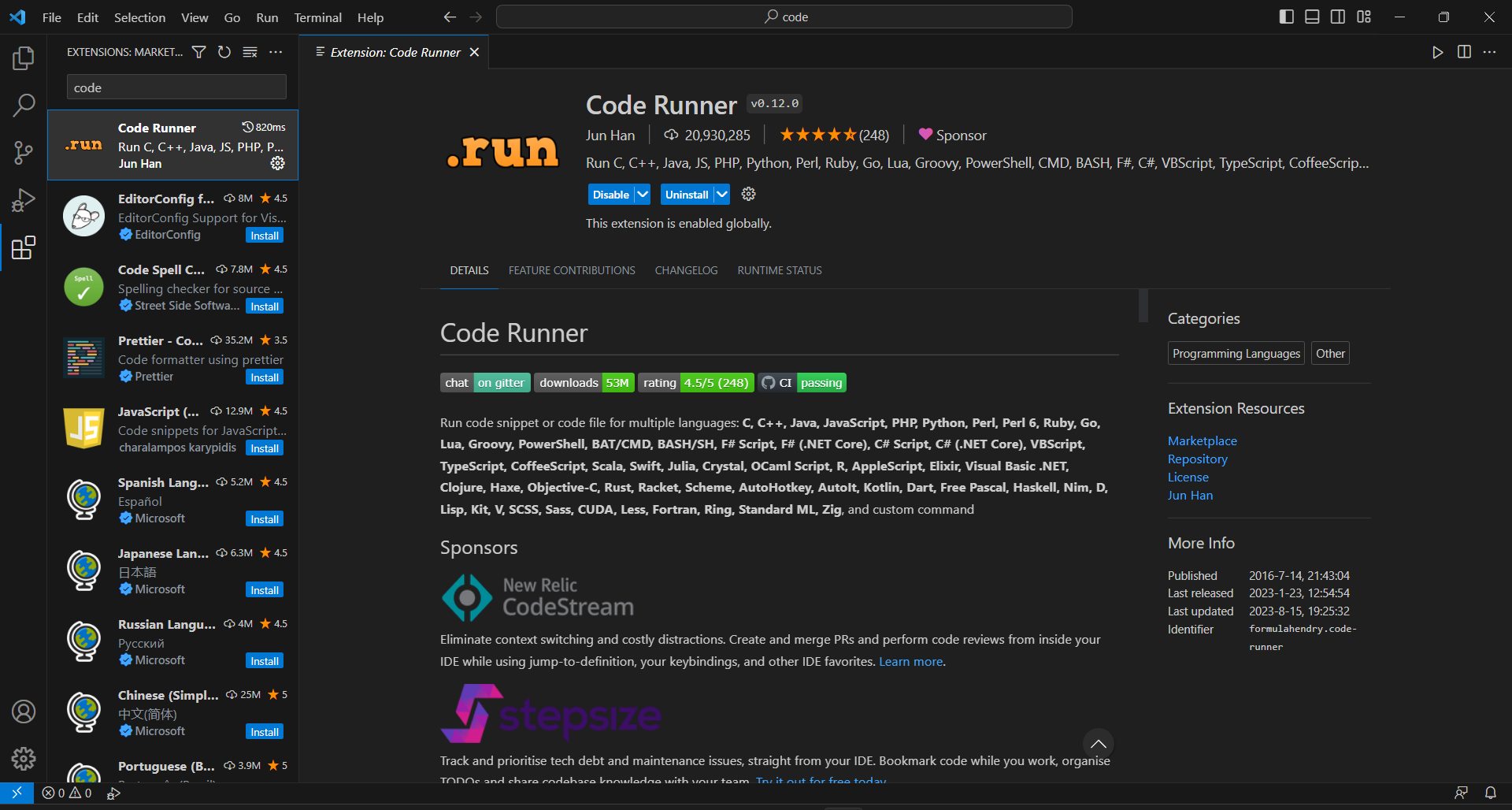Click Code Runner list item manage gear
Screen dimensions: 1512x810
[278, 163]
